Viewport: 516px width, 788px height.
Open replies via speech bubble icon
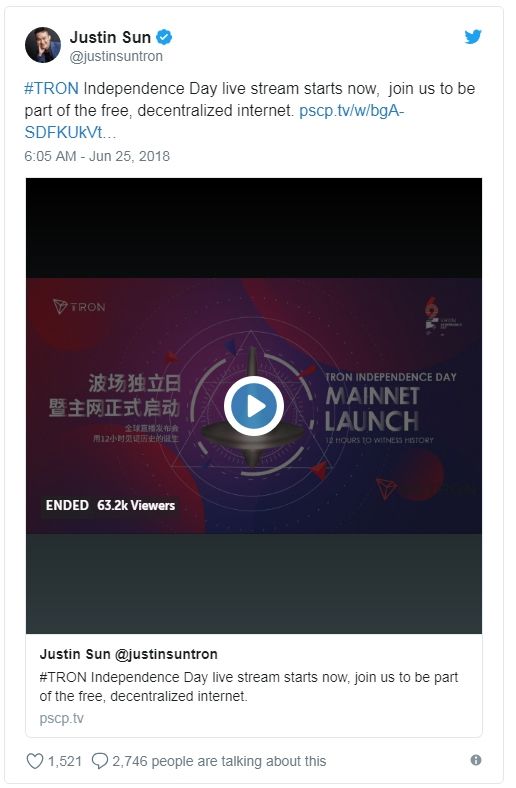tap(99, 761)
